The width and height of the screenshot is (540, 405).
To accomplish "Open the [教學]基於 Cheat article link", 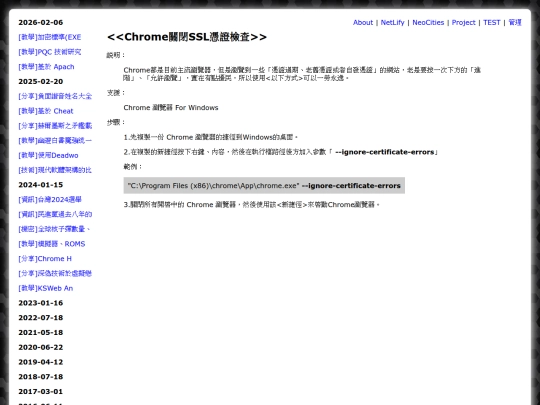I will 46,111.
